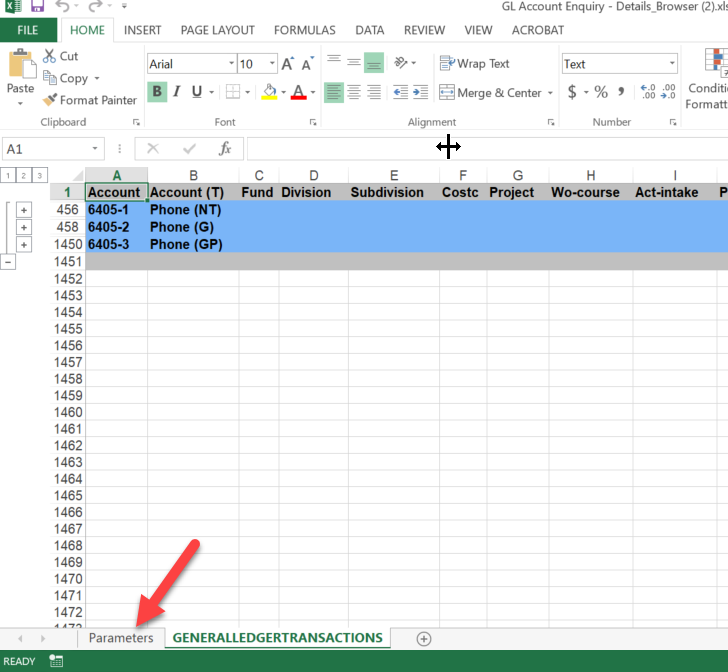Click the Insert Function fx icon
Screen dimensions: 728x672
click(225, 149)
